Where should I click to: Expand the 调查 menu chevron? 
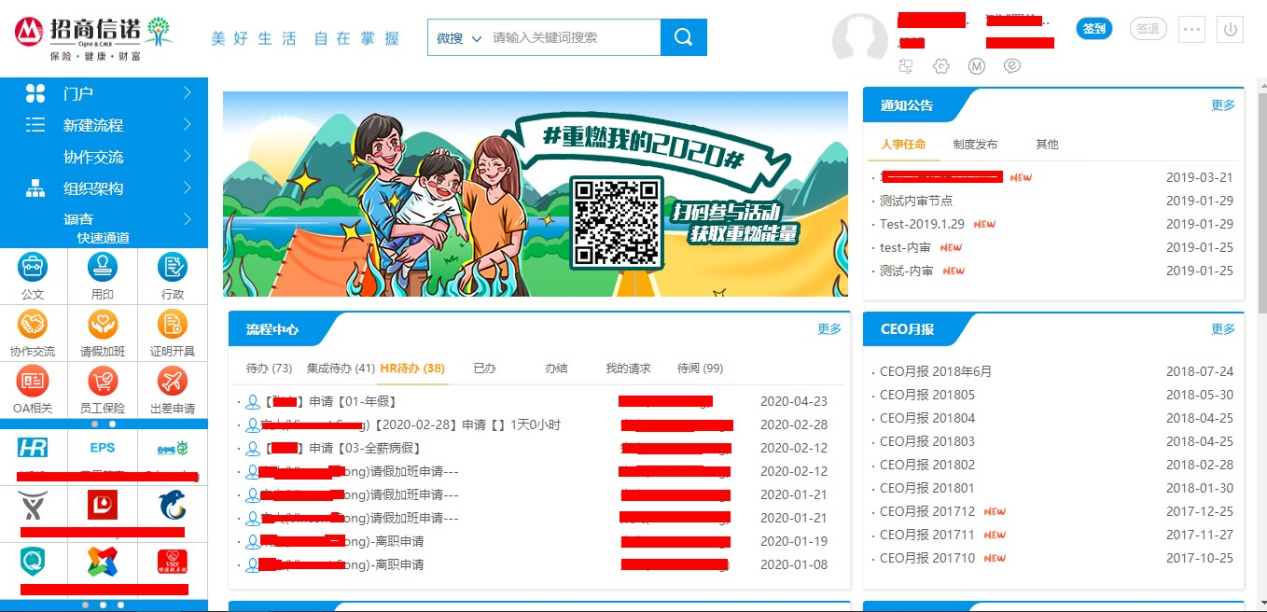pyautogui.click(x=188, y=219)
